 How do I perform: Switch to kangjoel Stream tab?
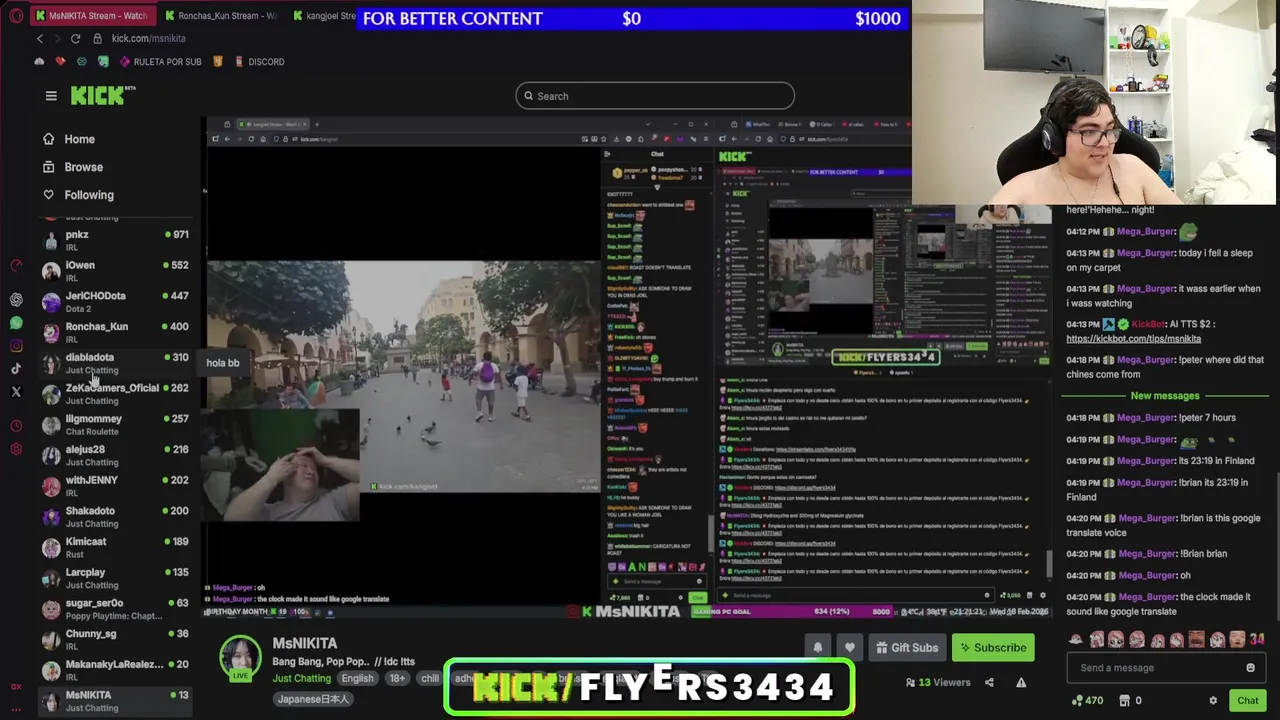(x=323, y=15)
